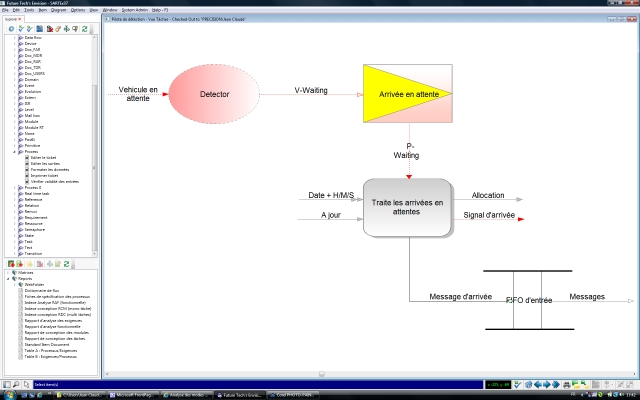Expand the Requirement tree node
This screenshot has height=400, width=640.
click(15, 218)
